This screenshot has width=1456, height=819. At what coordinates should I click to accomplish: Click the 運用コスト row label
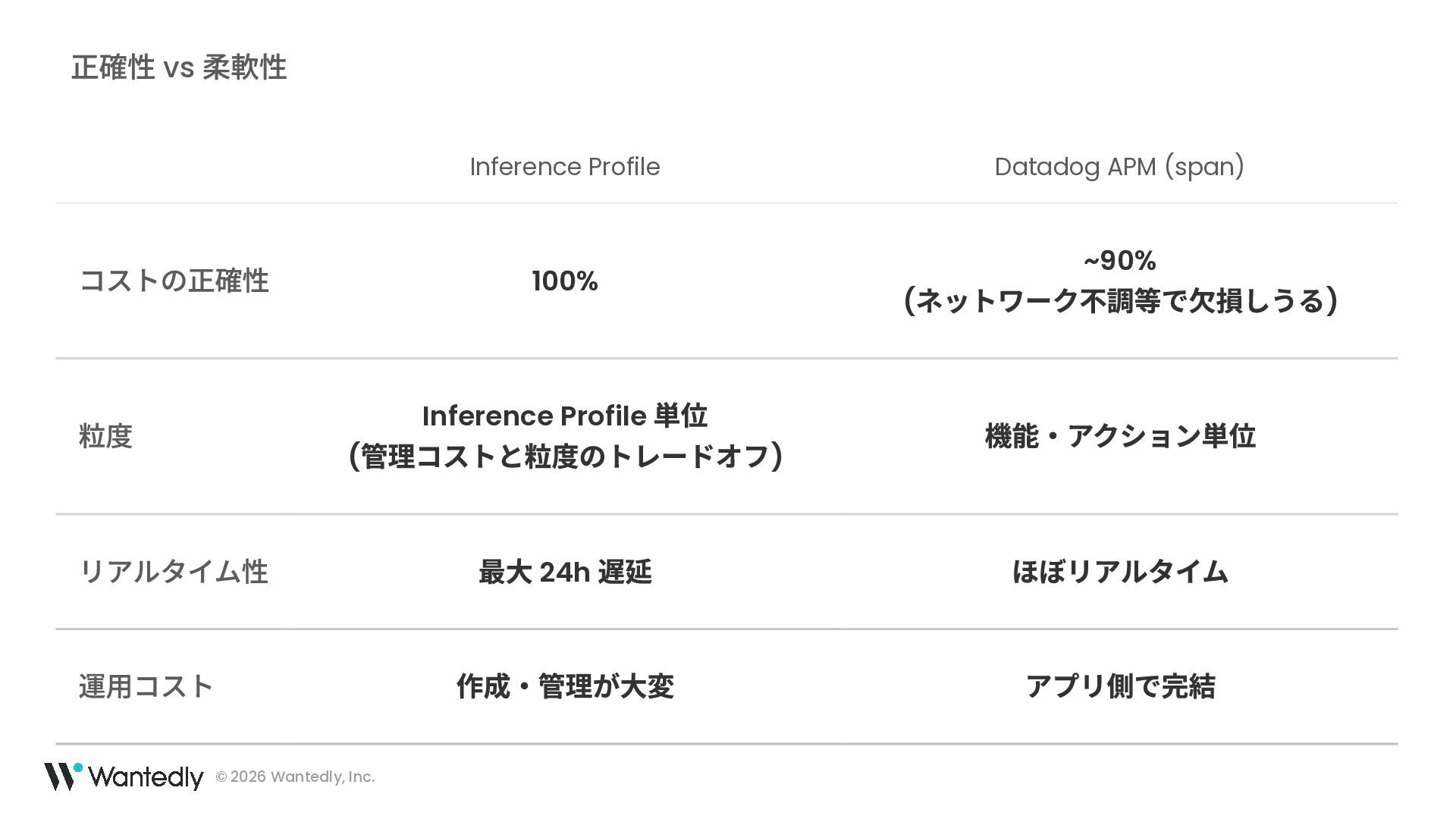pos(146,687)
